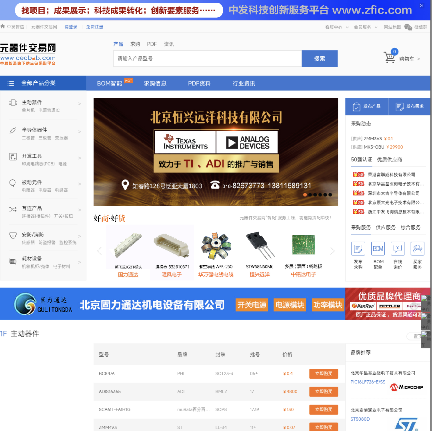Expand the pen-icon category row chevron
432x431 pixels.
point(79,131)
